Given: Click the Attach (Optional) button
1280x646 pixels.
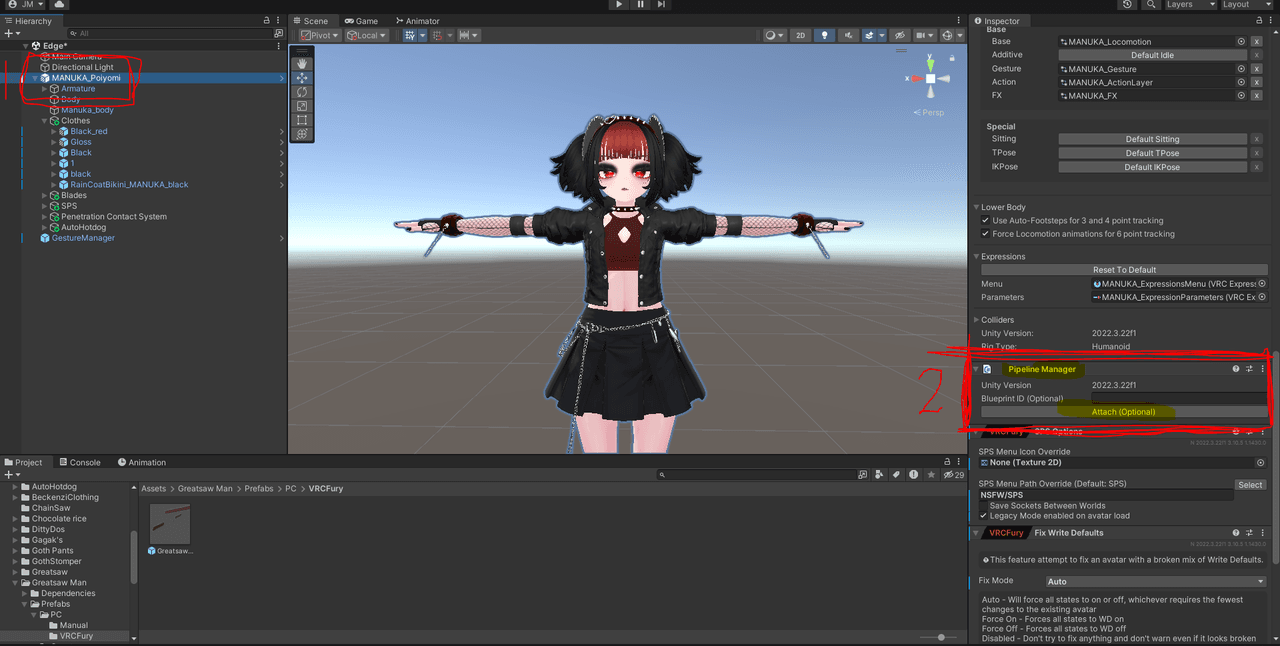Looking at the screenshot, I should (1123, 412).
